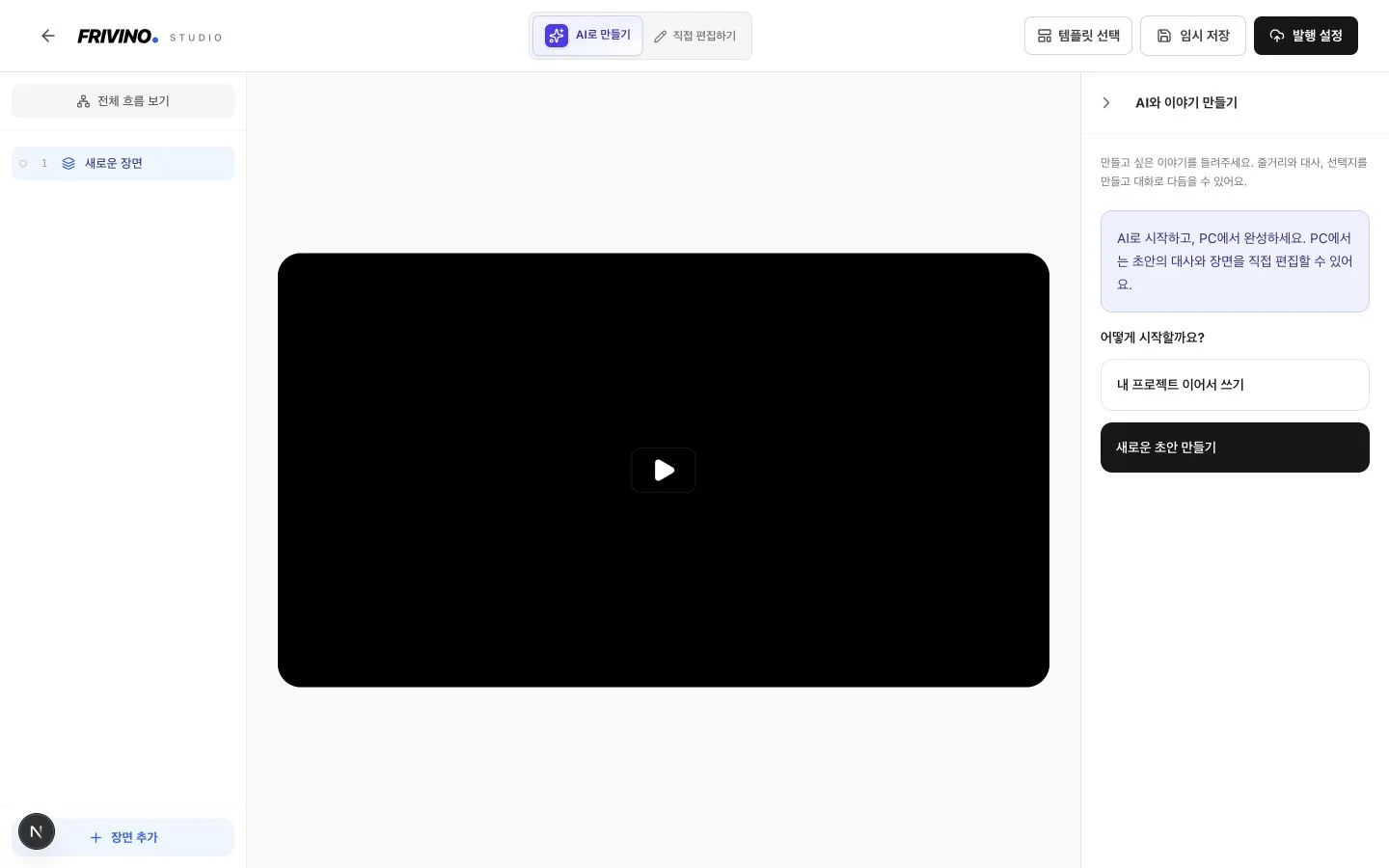Toggle the circle marker on scene 1
Screen dimensions: 1389x868
pyautogui.click(x=23, y=164)
